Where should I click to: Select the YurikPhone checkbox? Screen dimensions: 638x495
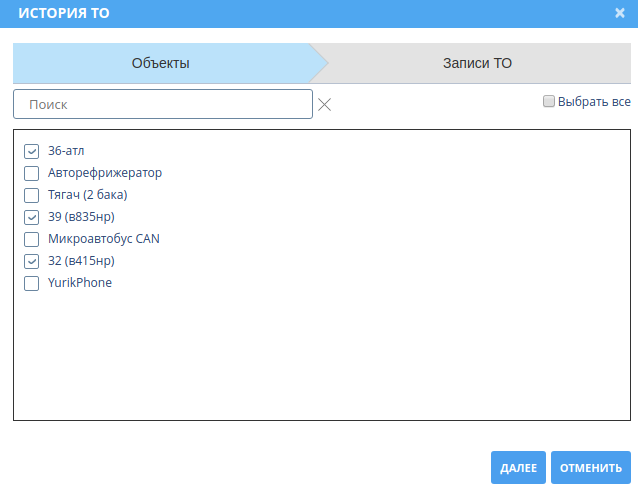(x=31, y=283)
